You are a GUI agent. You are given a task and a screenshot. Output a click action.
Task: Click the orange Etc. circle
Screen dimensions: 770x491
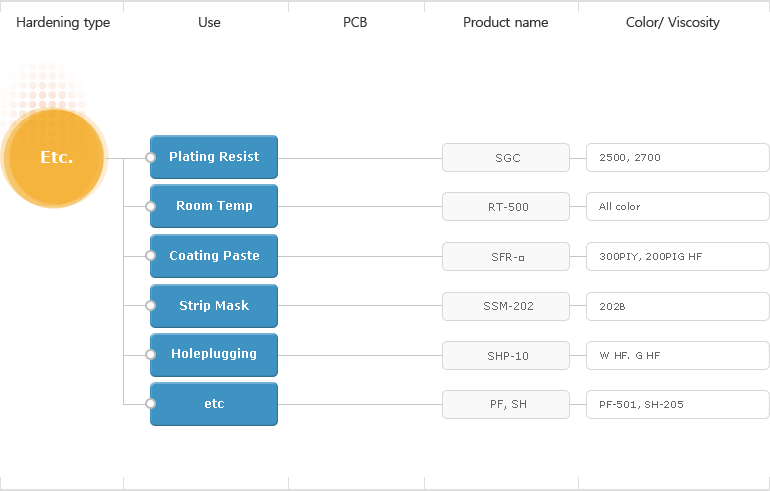pyautogui.click(x=55, y=158)
